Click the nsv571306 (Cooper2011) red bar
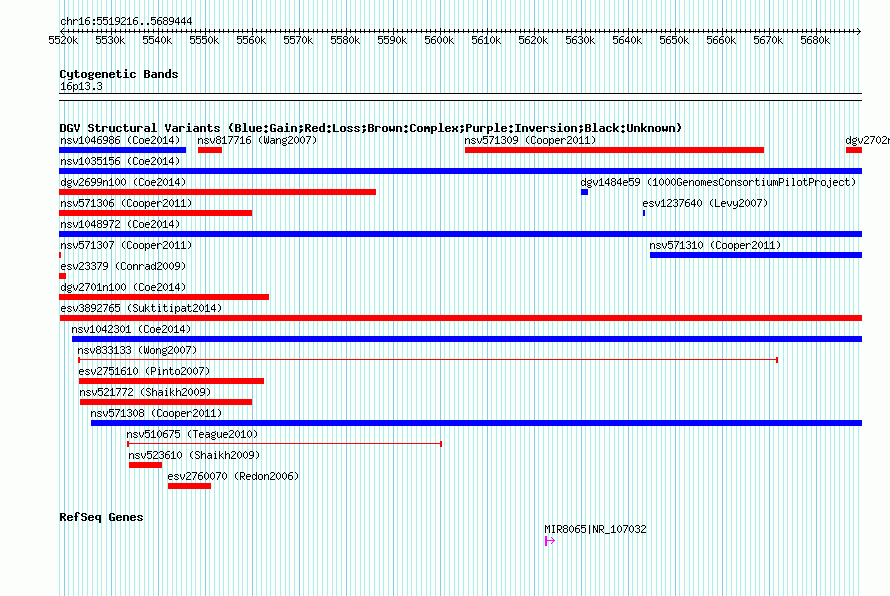Screen dimensions: 890x596 [156, 213]
